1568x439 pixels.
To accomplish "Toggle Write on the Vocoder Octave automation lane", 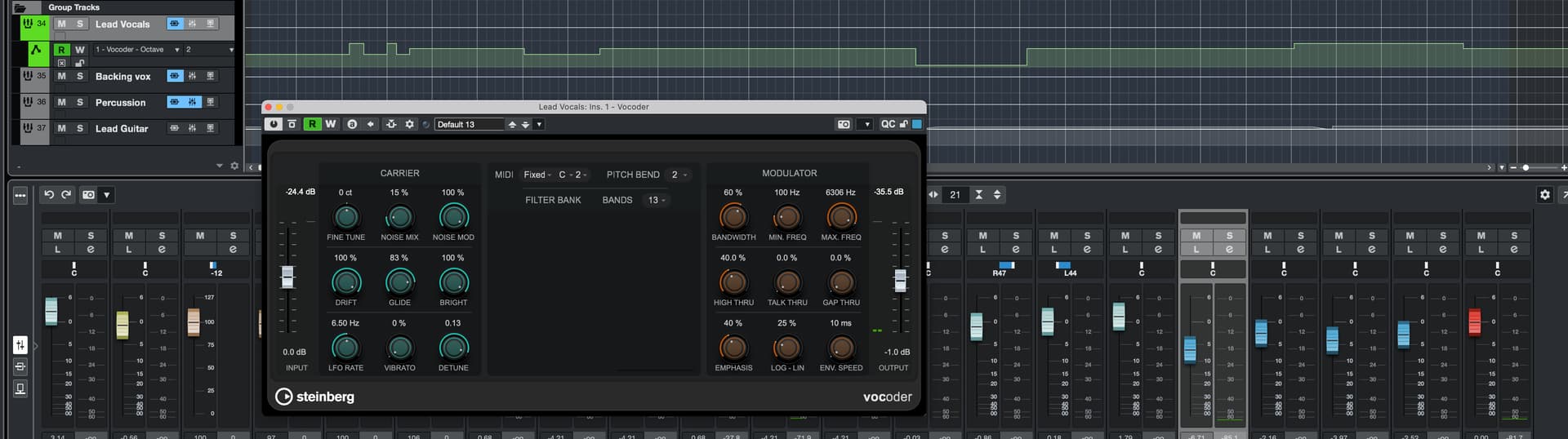I will point(79,50).
